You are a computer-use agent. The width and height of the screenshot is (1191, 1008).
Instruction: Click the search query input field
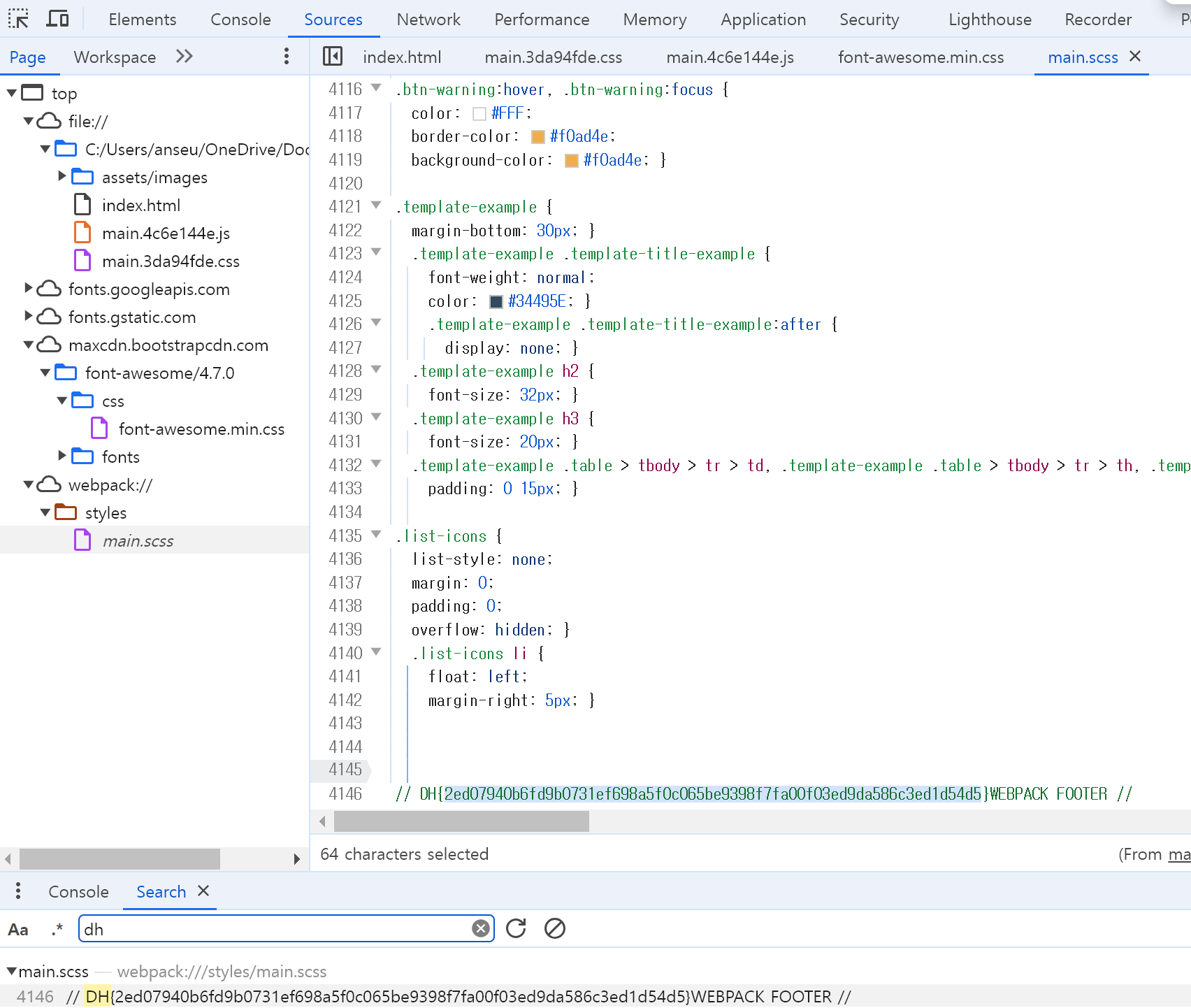point(276,929)
